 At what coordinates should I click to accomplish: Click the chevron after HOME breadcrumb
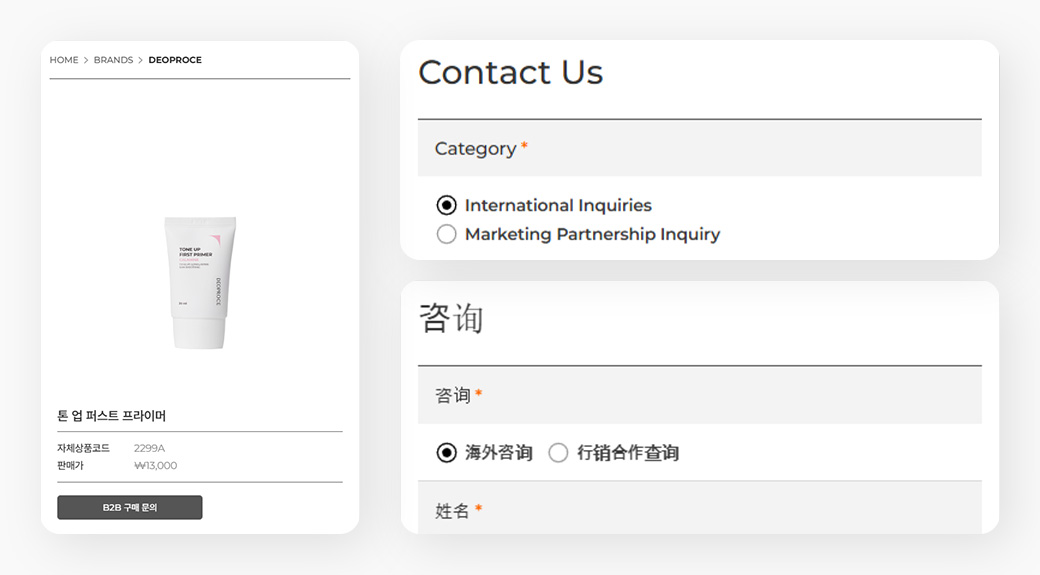pyautogui.click(x=86, y=60)
